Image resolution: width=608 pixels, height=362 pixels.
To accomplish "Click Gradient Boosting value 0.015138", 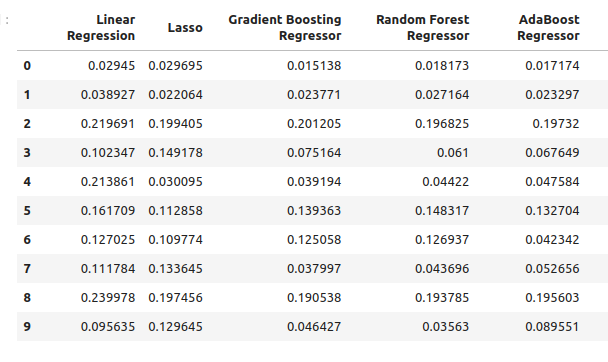I will 314,66.
